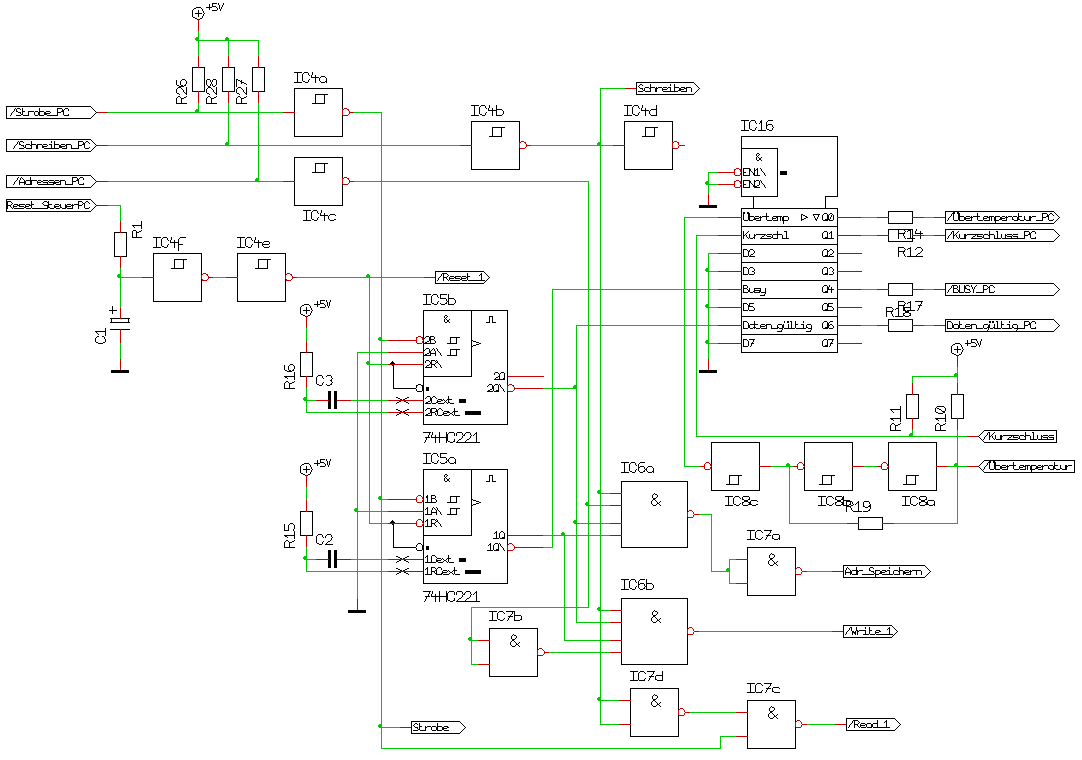The width and height of the screenshot is (1082, 760).
Task: Select the IC4a Schmitt trigger inverter
Action: (318, 112)
